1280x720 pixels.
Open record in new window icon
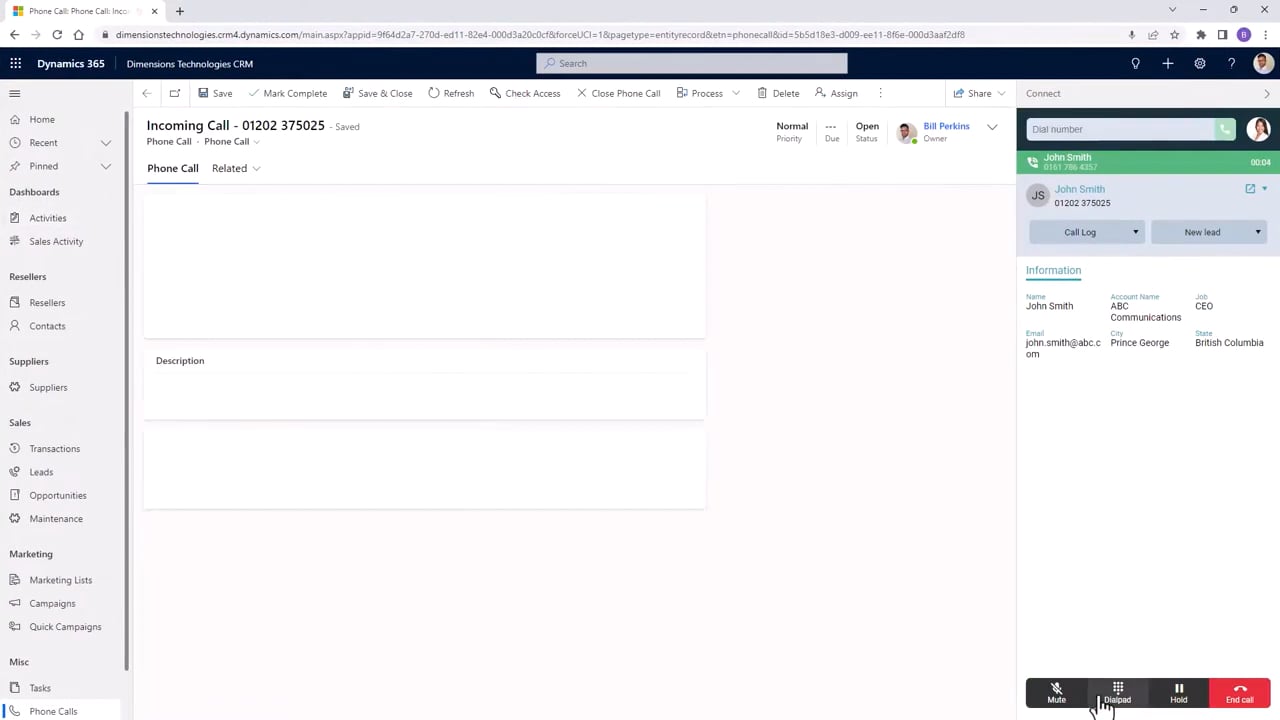[x=175, y=93]
